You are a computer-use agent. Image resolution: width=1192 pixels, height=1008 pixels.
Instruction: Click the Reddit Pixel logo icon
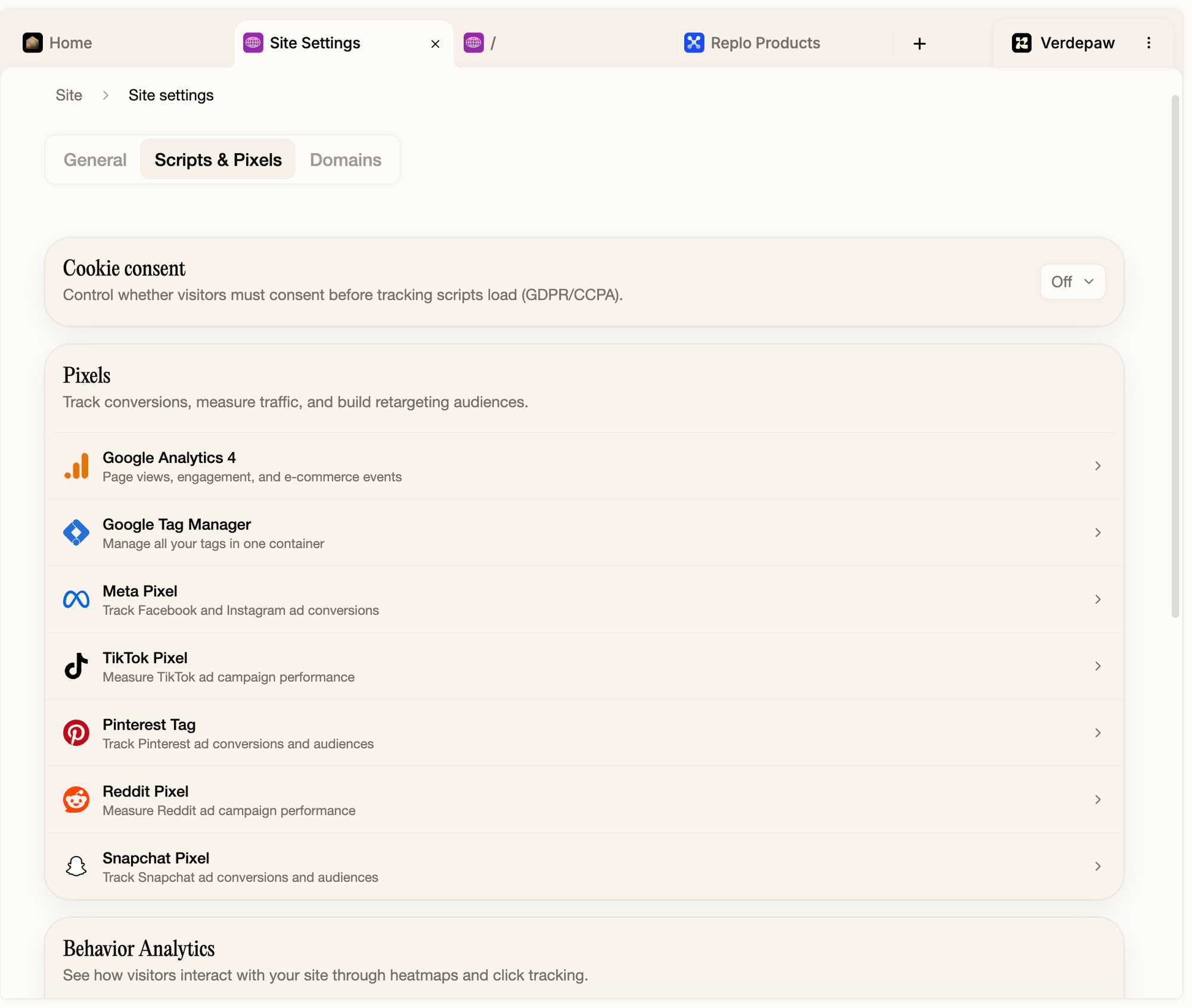[x=76, y=799]
